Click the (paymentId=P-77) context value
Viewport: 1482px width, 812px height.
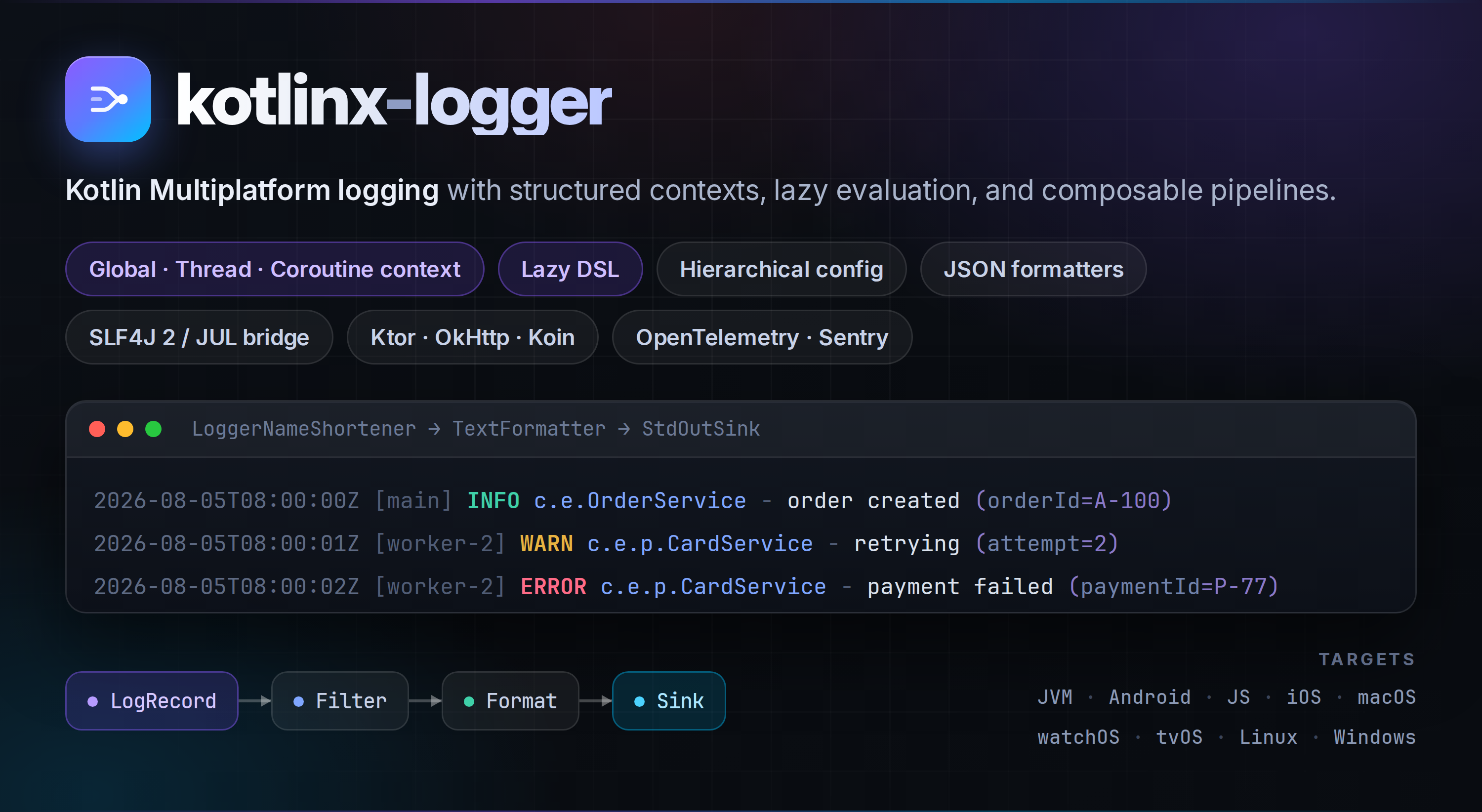(x=1173, y=587)
